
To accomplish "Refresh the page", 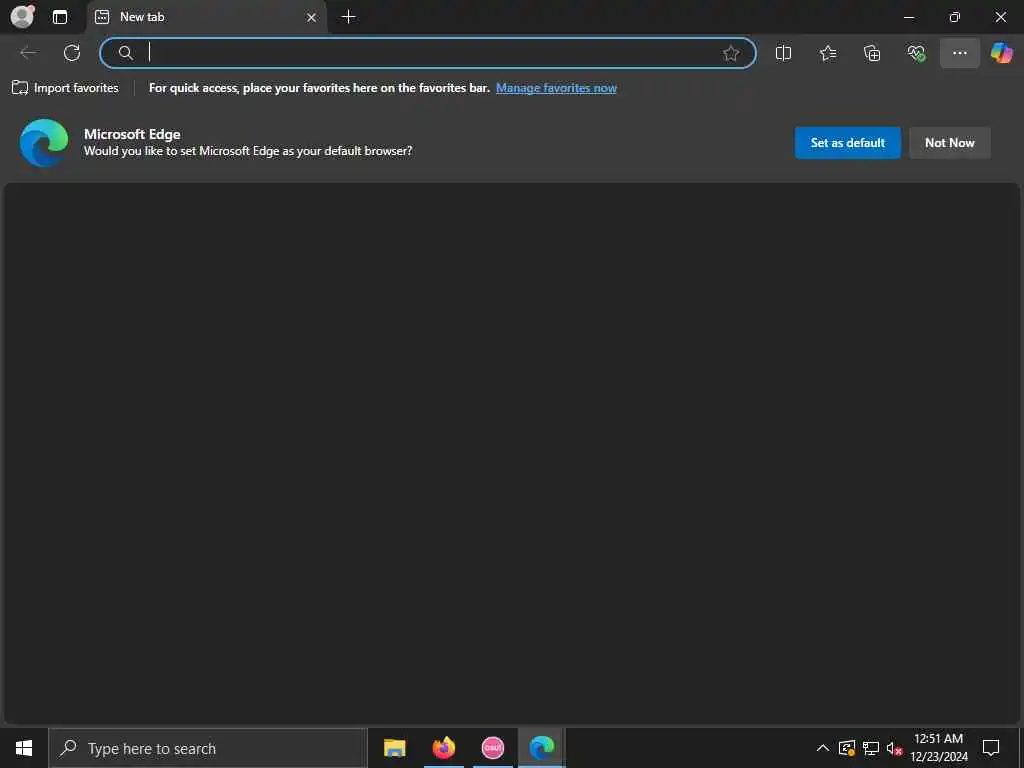I will pos(72,53).
